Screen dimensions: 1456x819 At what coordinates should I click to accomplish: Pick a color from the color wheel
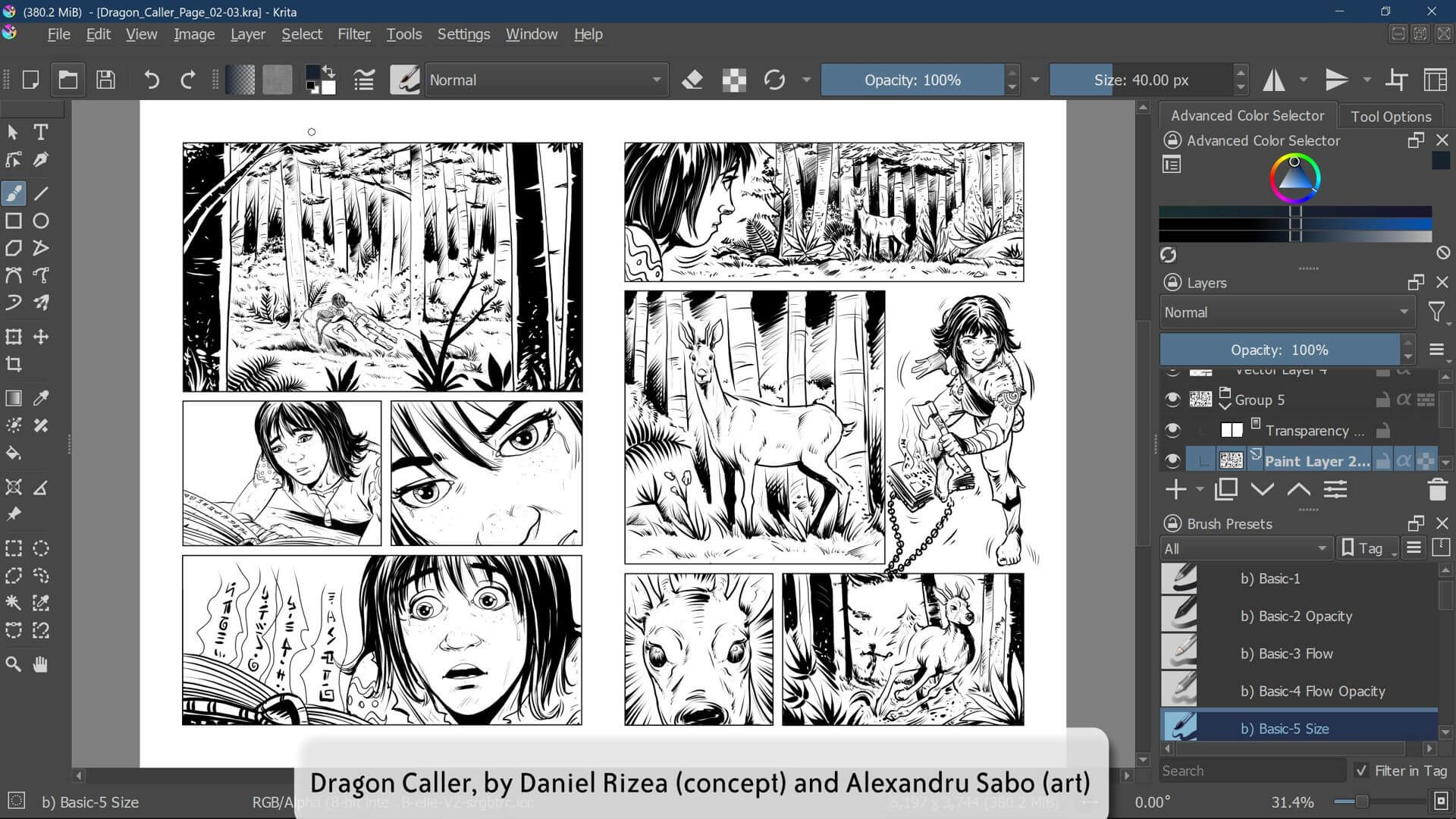[x=1293, y=178]
